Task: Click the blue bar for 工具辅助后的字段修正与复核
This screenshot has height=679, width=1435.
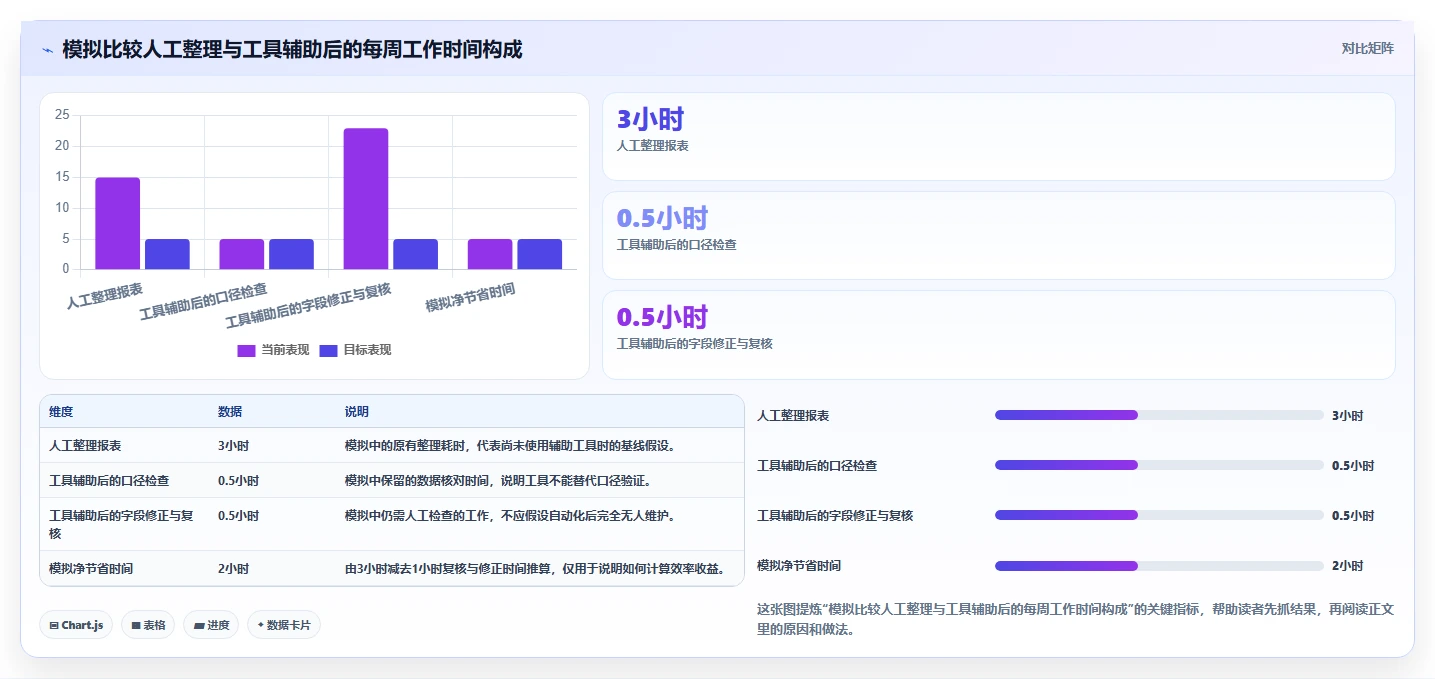Action: 415,254
